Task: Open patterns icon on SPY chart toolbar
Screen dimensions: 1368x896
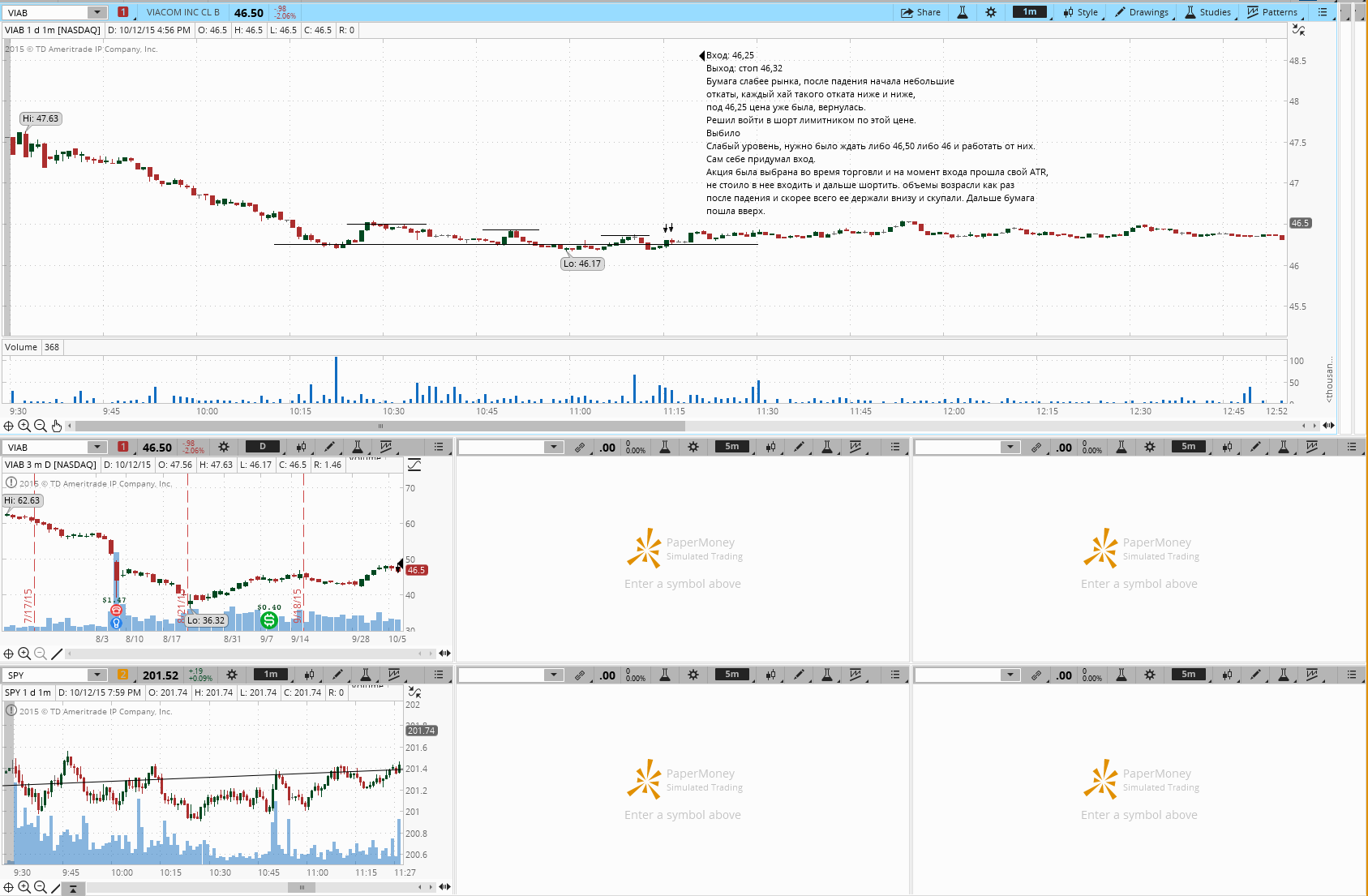Action: point(394,675)
